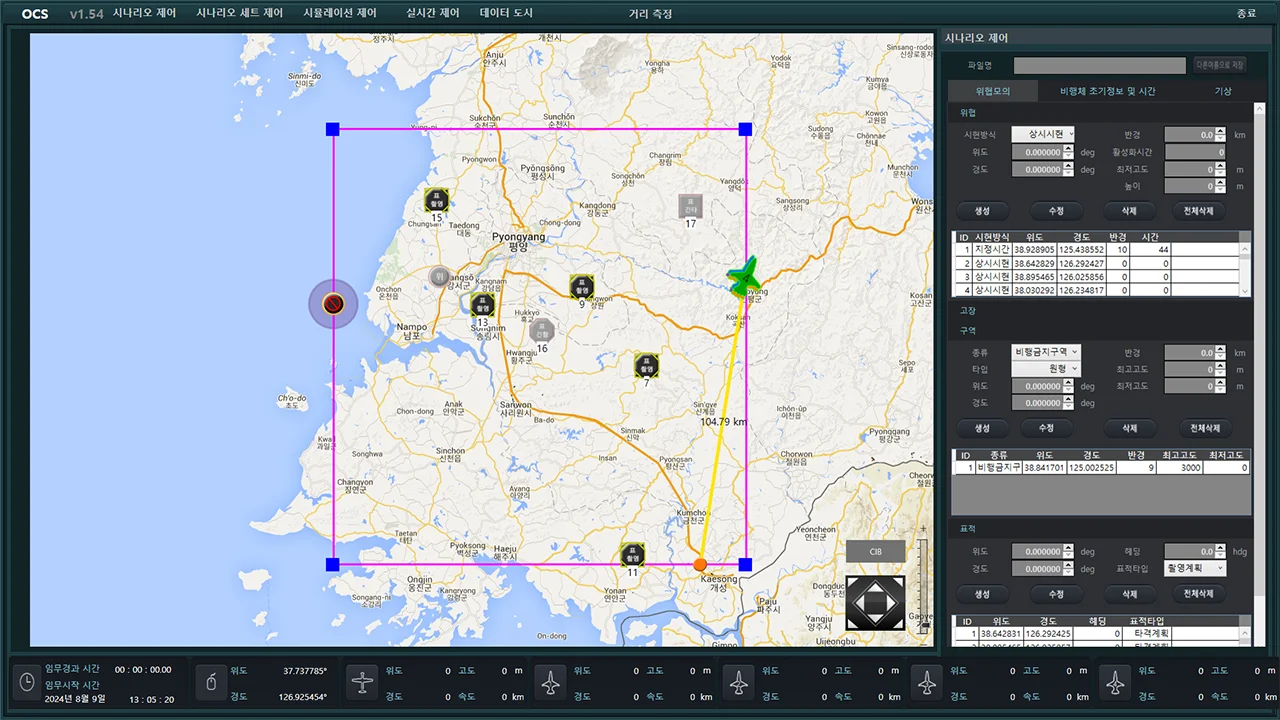The image size is (1280, 720).
Task: Click top-left blue corner handle of magenta box
Action: pos(333,129)
